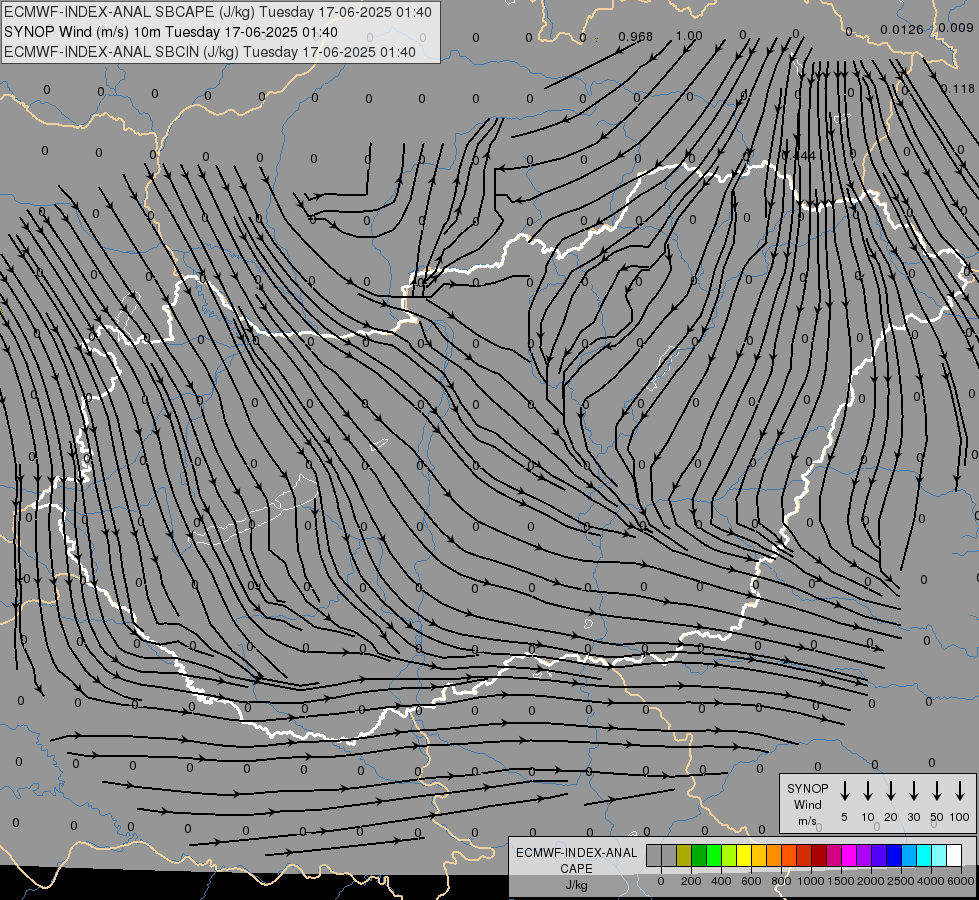The height and width of the screenshot is (900, 979).
Task: Click the 2000 label on CAPE scale
Action: pos(871,881)
